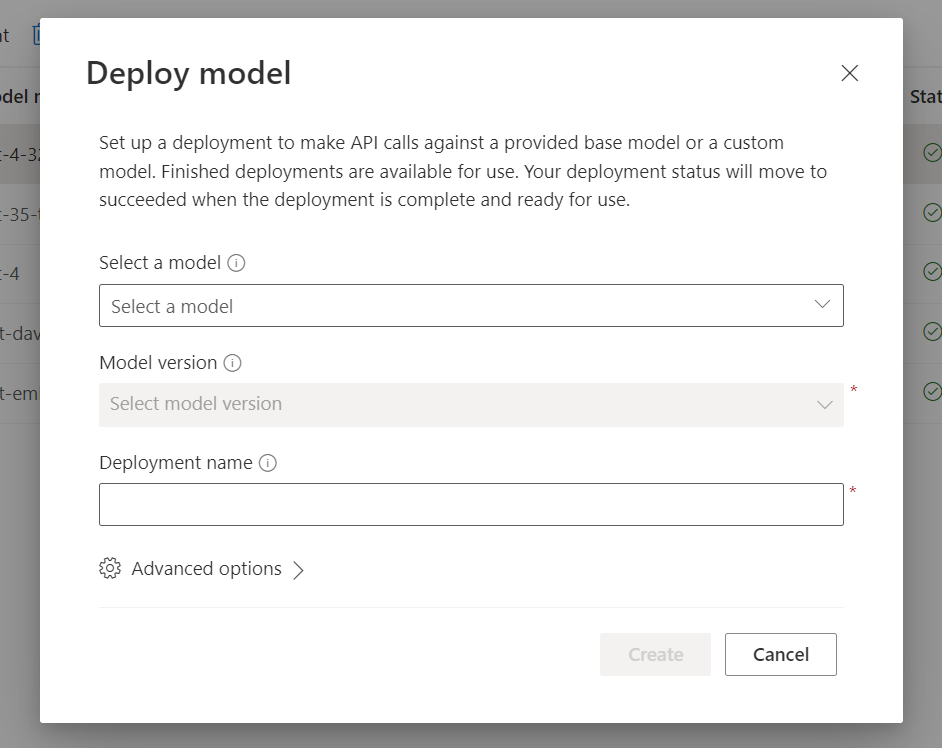
Task: Click the Create button
Action: tap(655, 654)
